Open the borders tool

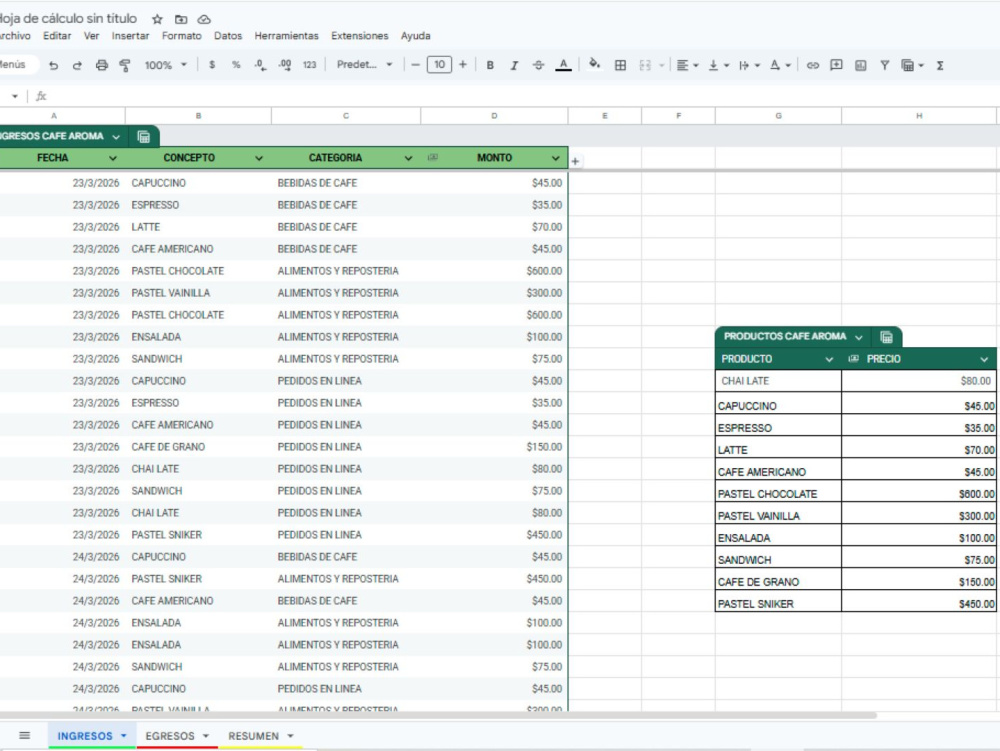pos(620,65)
